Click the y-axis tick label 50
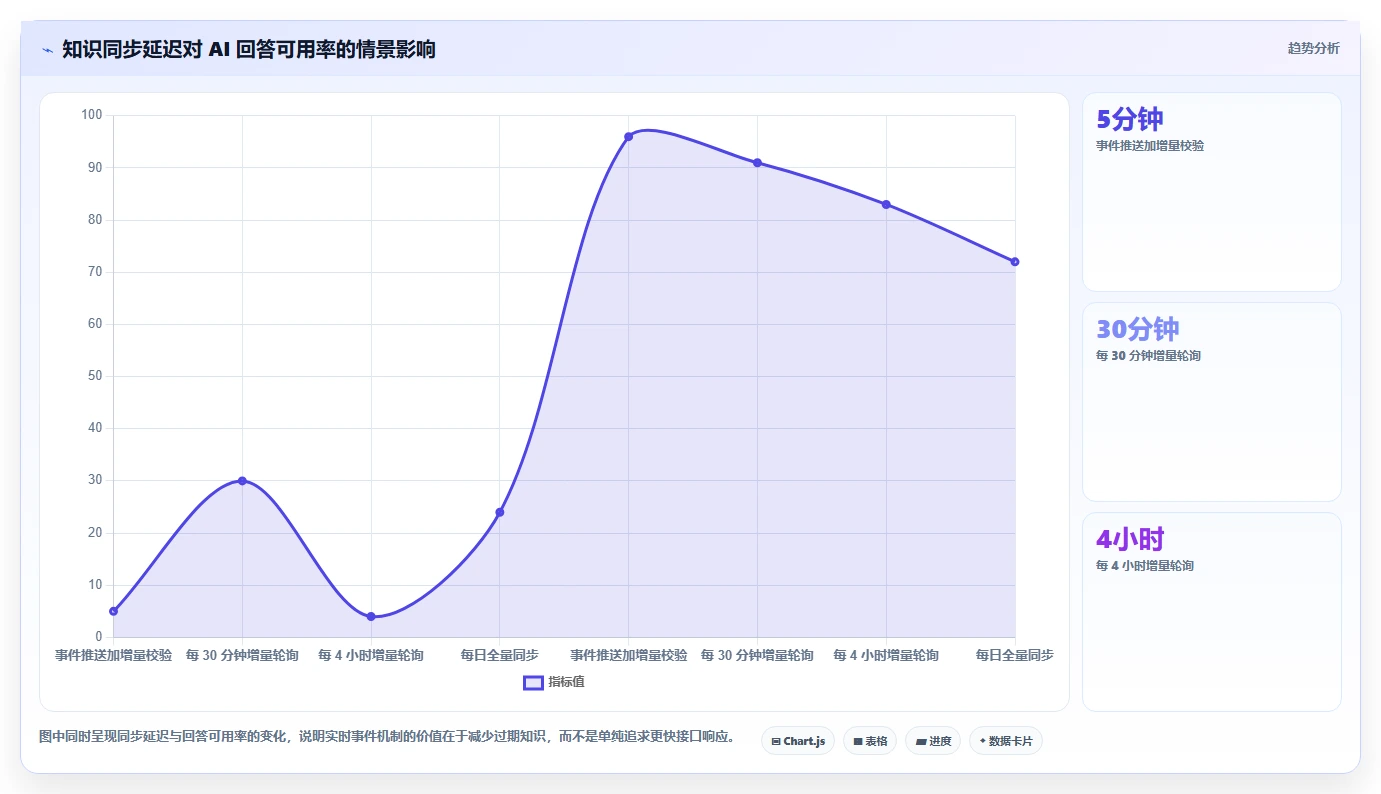The width and height of the screenshot is (1381, 794). tap(96, 377)
